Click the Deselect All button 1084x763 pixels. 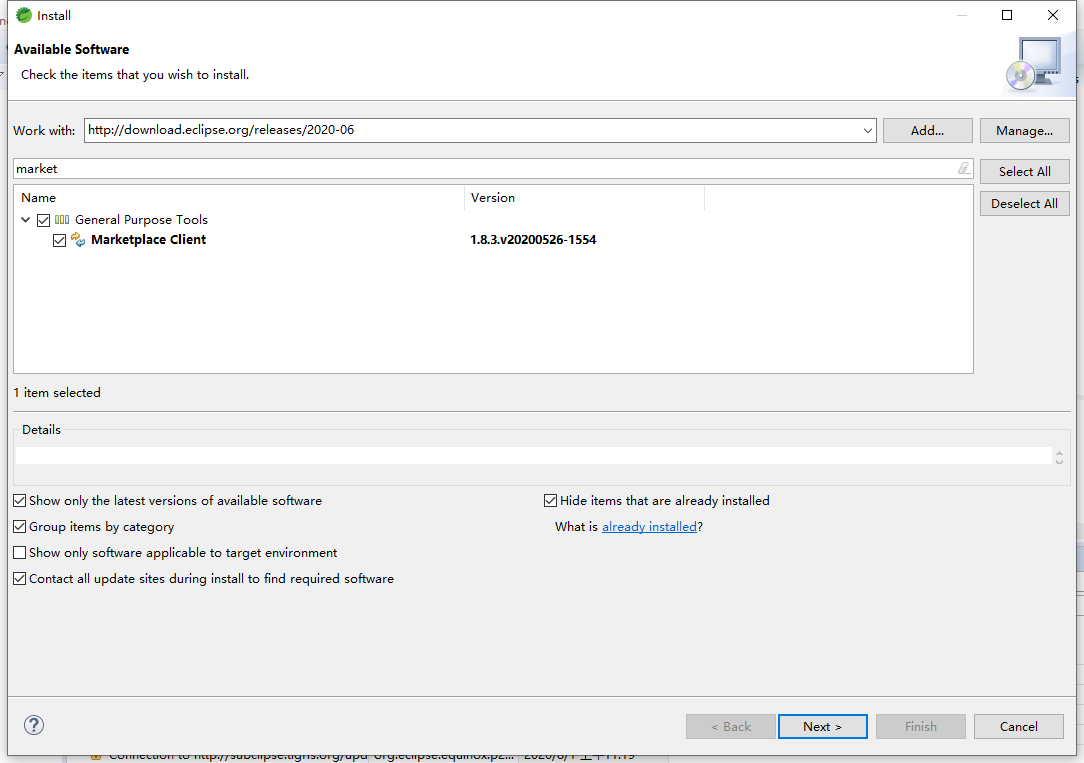tap(1024, 203)
